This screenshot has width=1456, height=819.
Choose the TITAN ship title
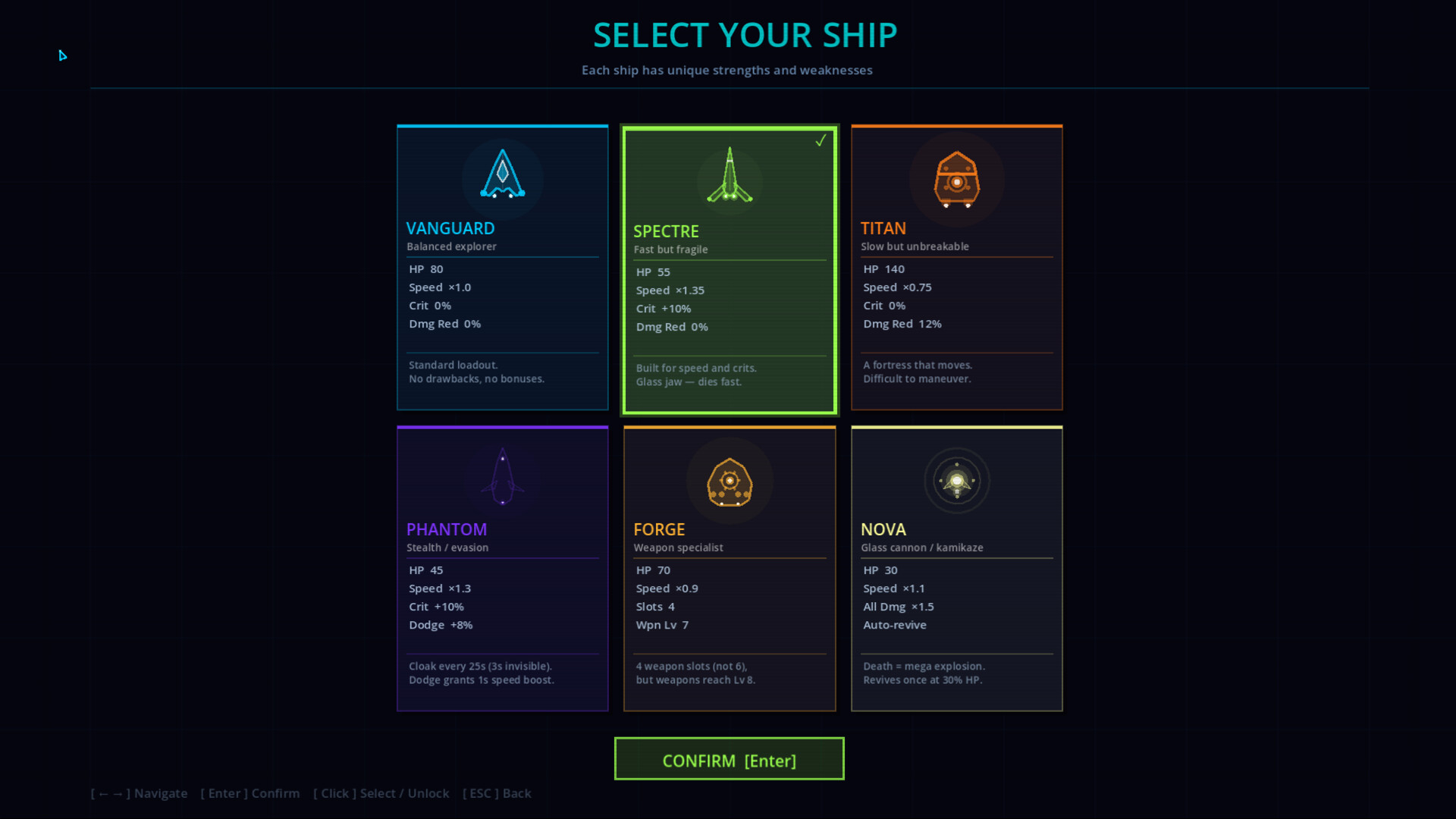pyautogui.click(x=883, y=228)
